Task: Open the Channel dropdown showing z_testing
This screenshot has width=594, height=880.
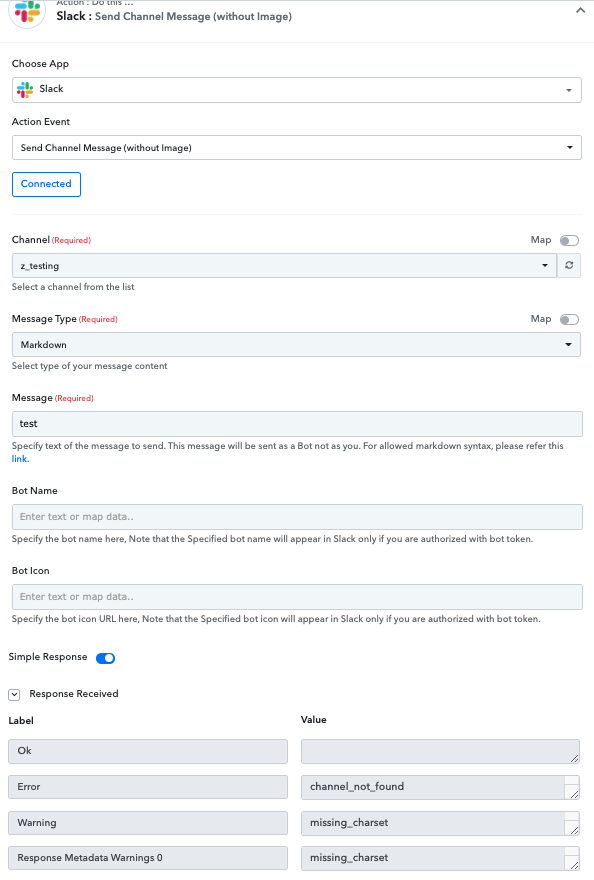Action: tap(284, 265)
